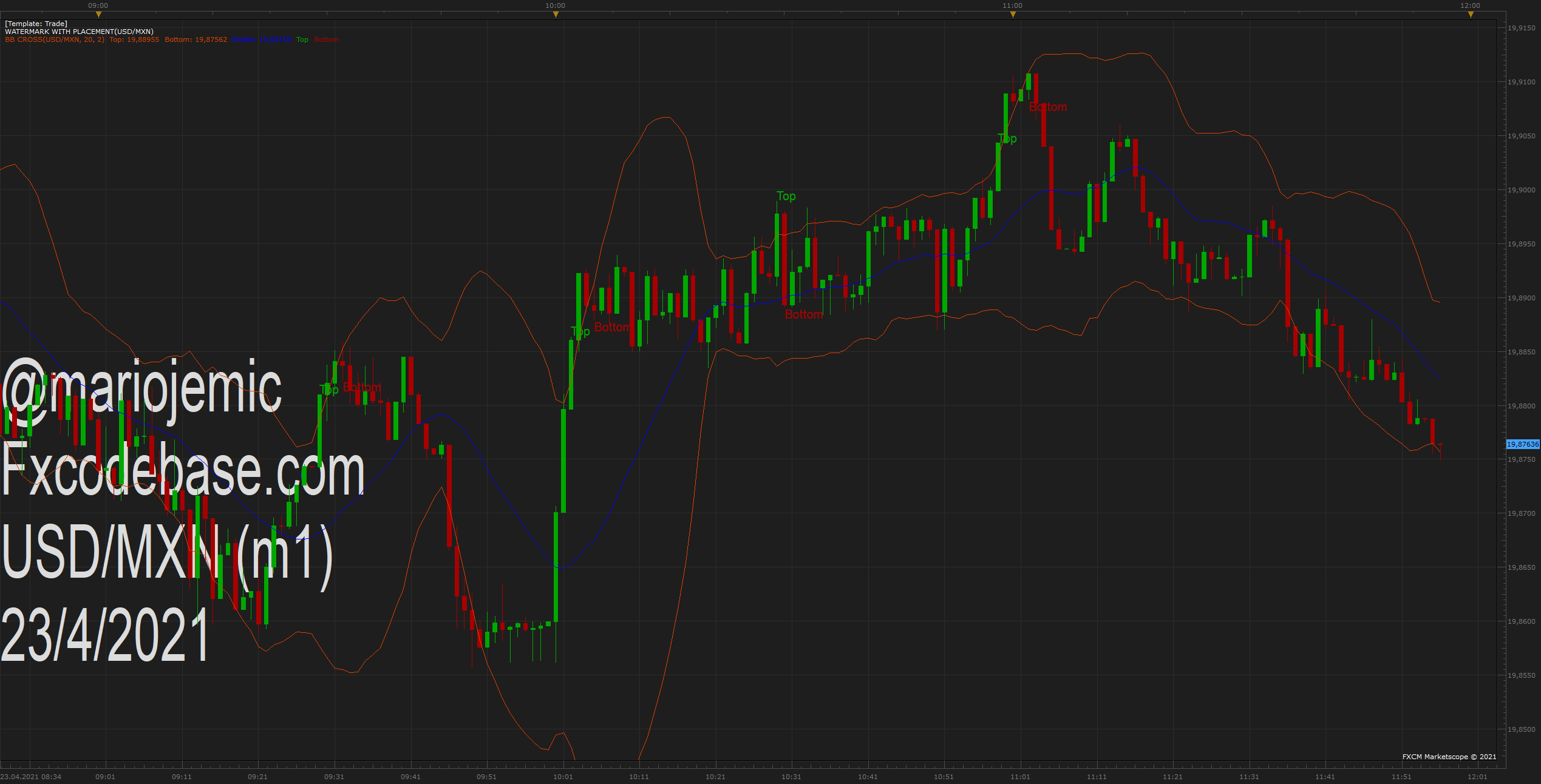The image size is (1541, 784).
Task: Click the 09:21 time axis label
Action: coord(257,777)
